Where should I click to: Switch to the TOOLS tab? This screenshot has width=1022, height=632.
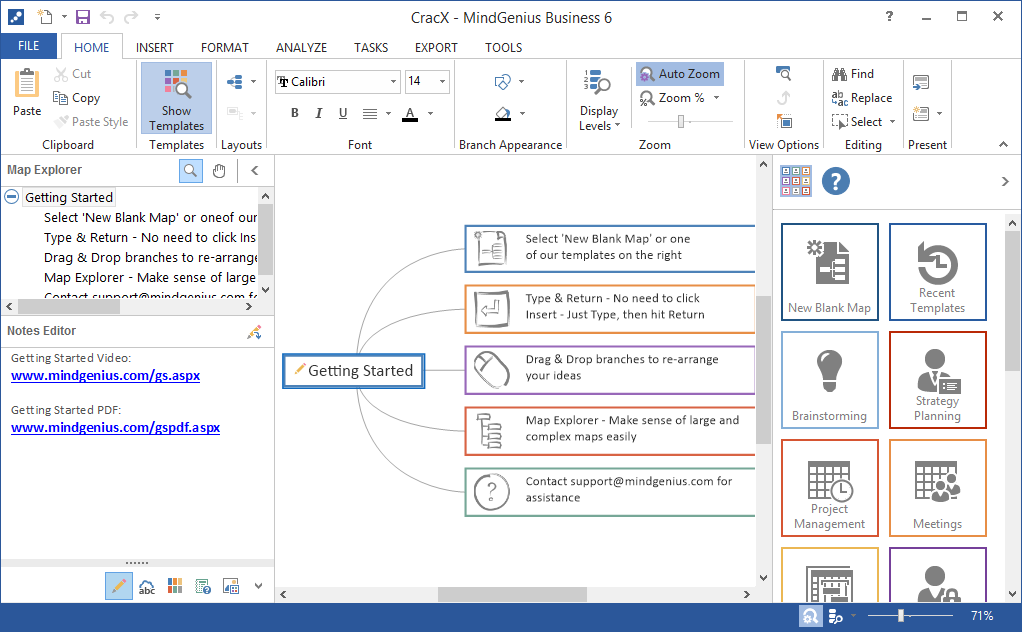point(503,48)
